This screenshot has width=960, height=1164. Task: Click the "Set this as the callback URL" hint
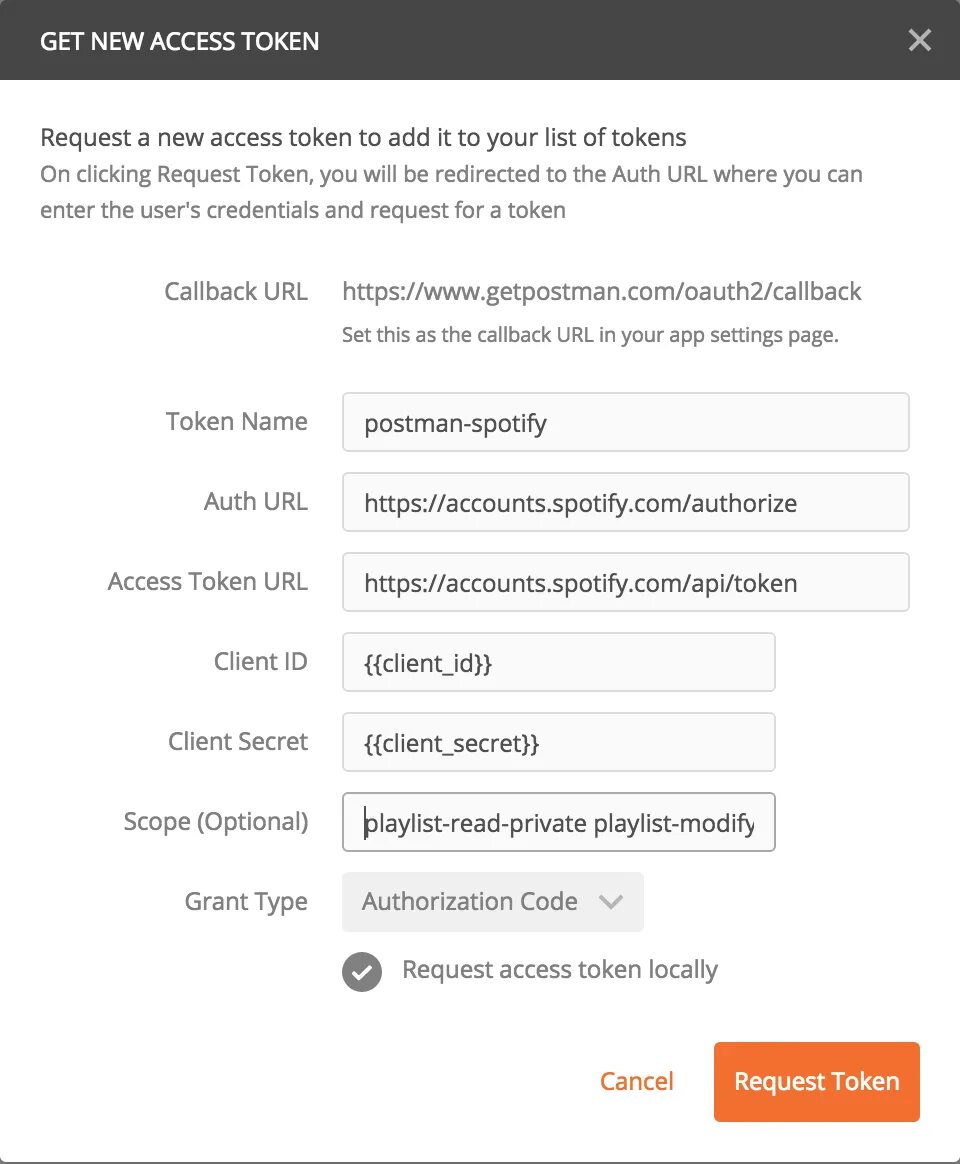click(590, 335)
